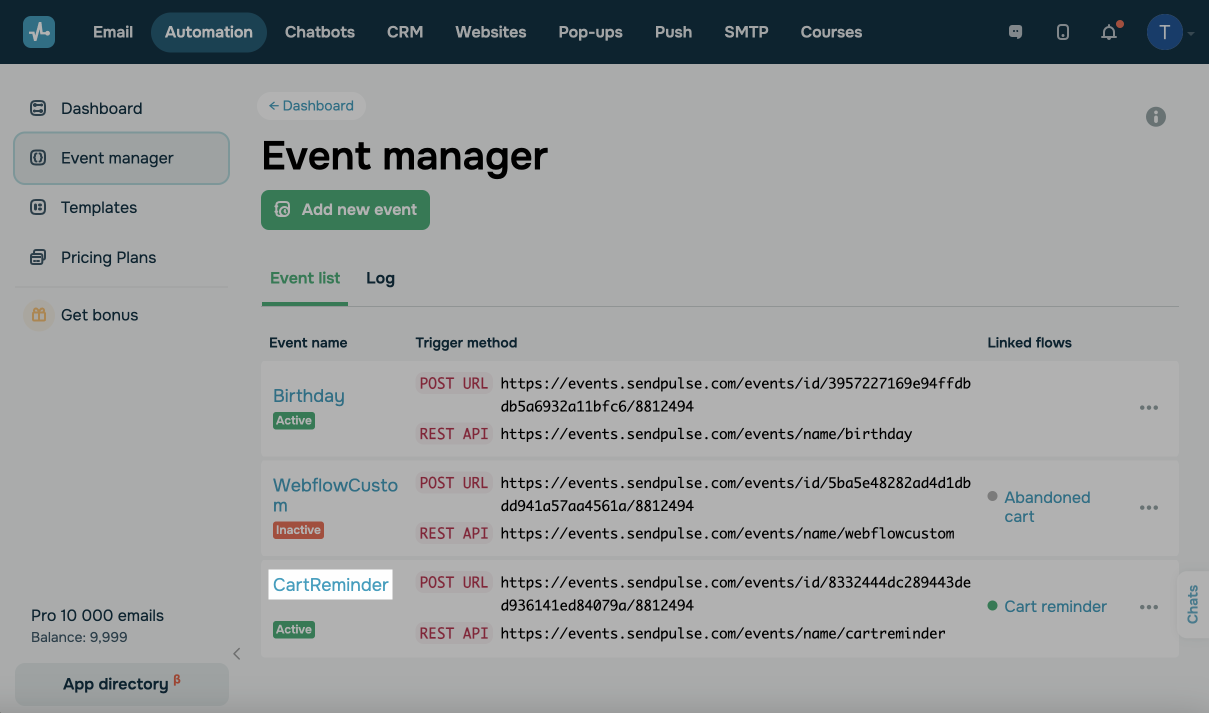Click the info icon near page title

click(x=1156, y=117)
